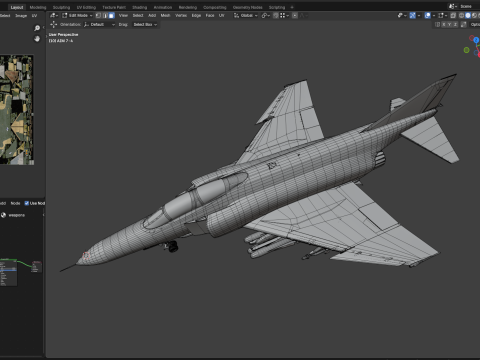The image size is (480, 360).
Task: Toggle X axis mirror button
Action: [x=444, y=24]
